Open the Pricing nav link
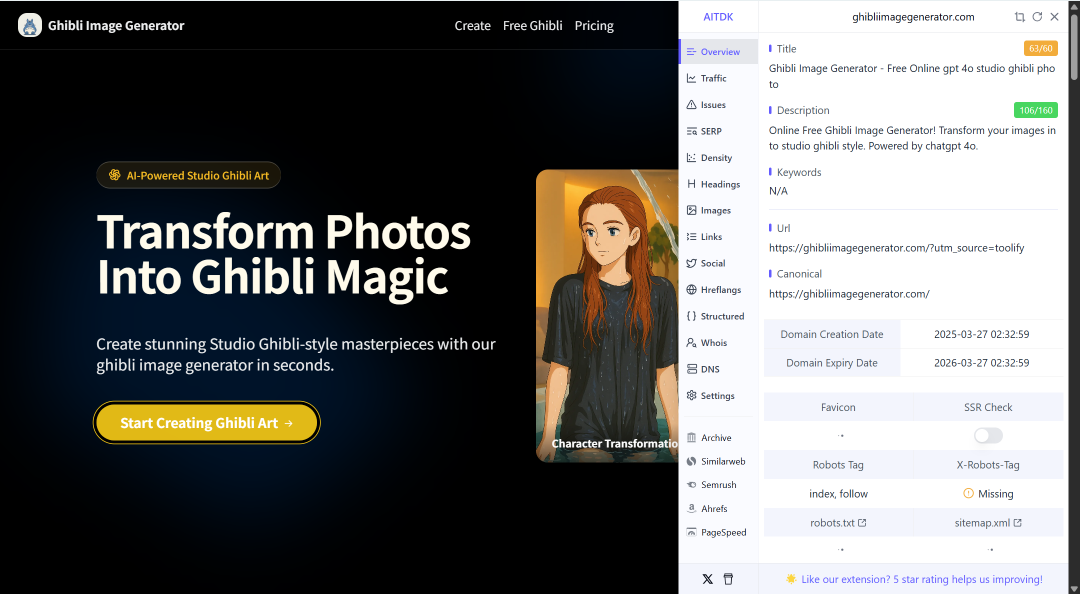The image size is (1080, 594). (x=594, y=25)
